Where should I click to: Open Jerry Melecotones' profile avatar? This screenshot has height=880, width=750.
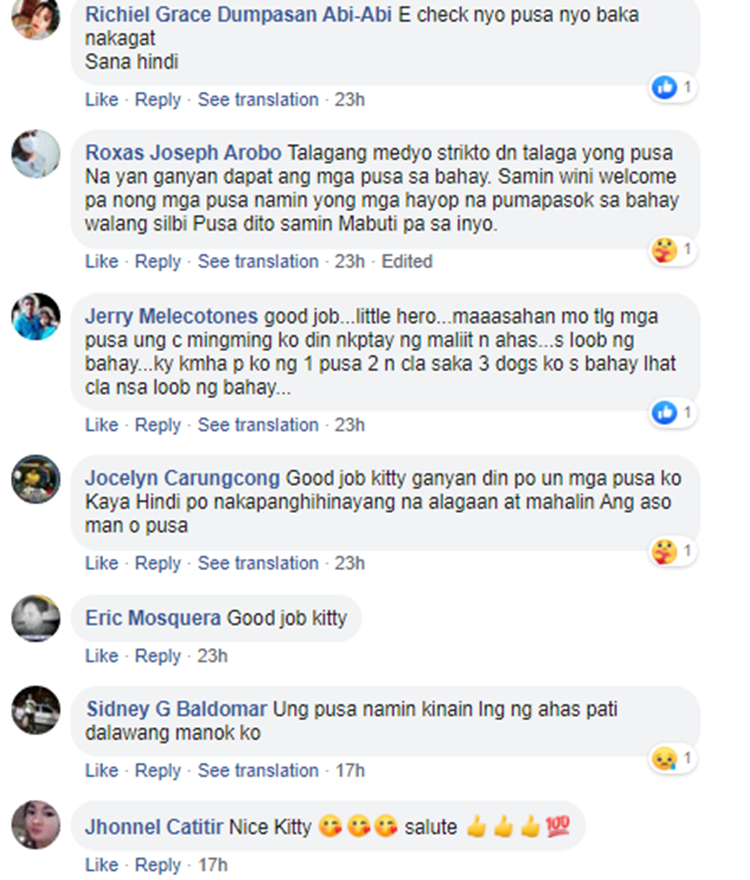click(36, 317)
